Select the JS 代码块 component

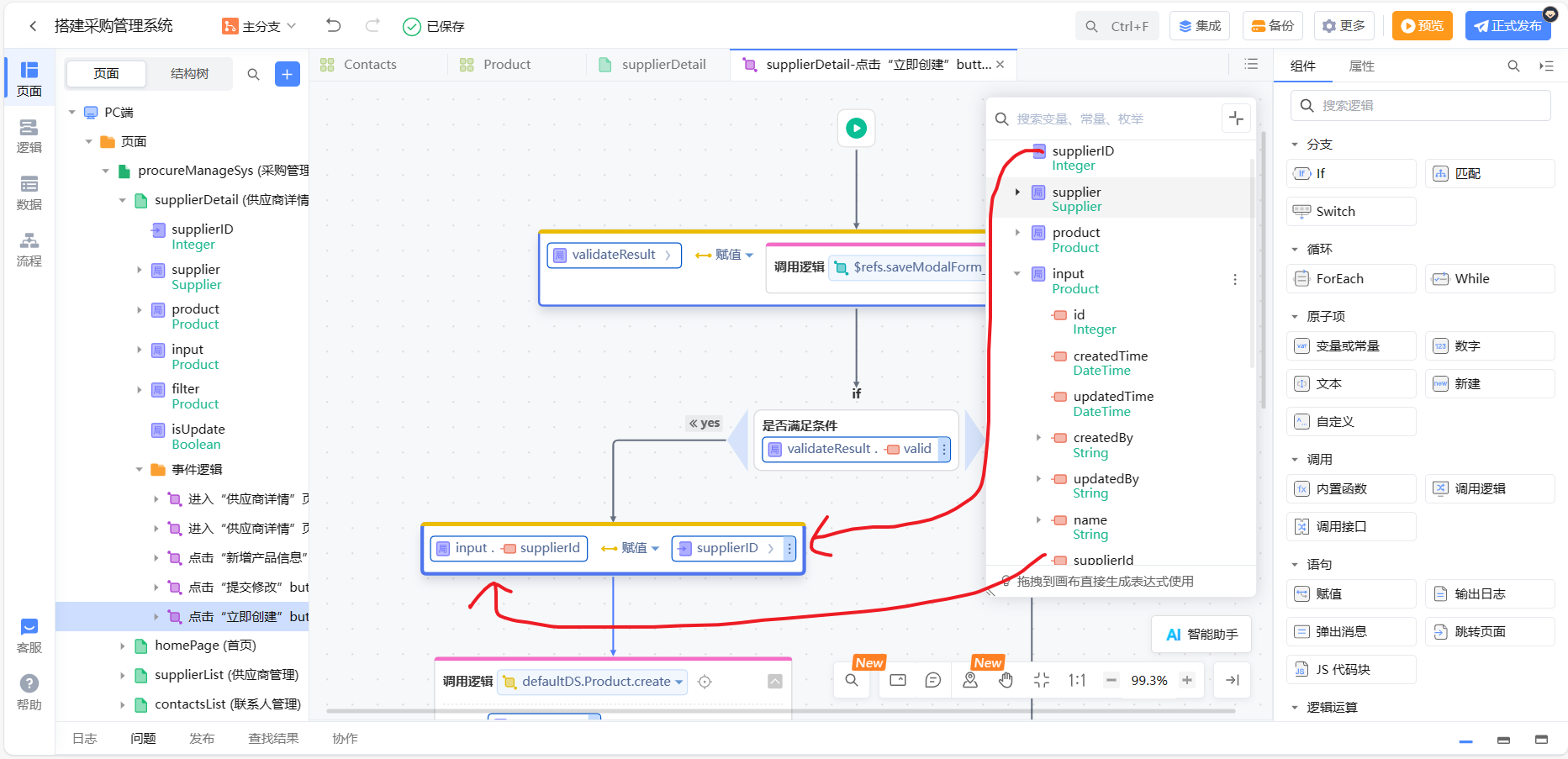pos(1351,670)
